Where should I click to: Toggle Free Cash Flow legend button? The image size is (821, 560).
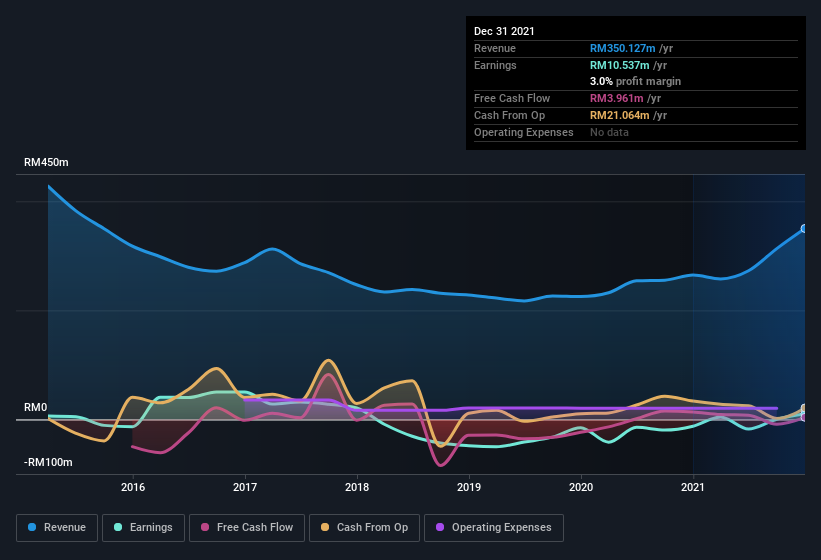(x=247, y=528)
